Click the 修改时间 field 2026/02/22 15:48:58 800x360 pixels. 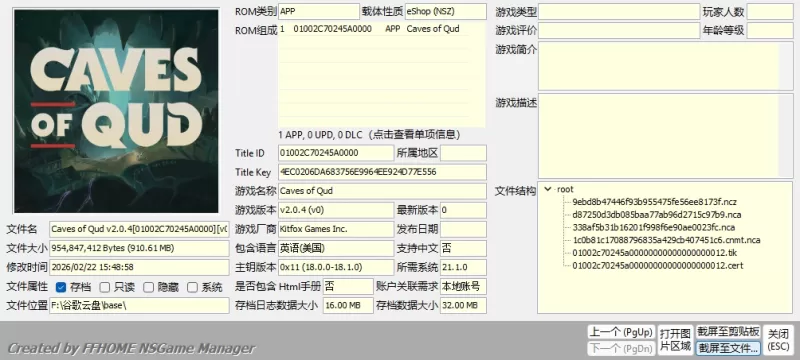pos(139,267)
